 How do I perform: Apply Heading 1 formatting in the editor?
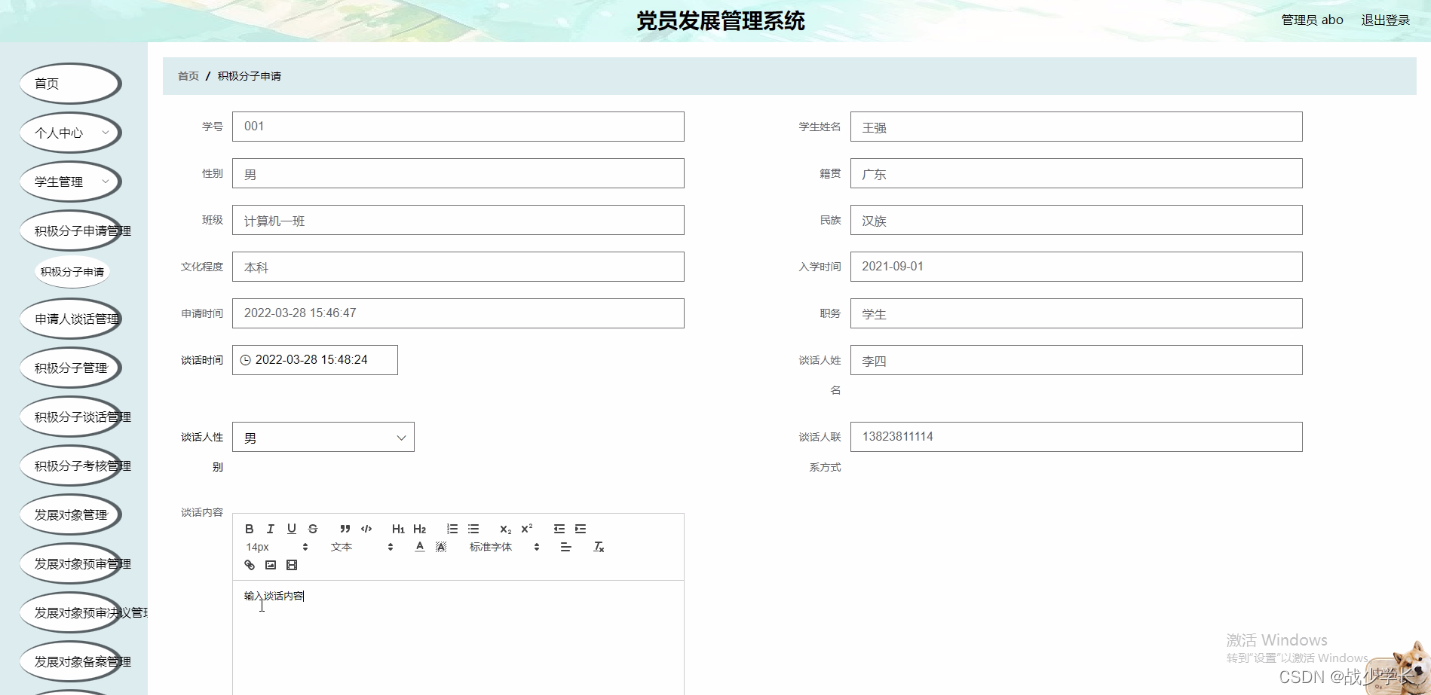pyautogui.click(x=397, y=528)
